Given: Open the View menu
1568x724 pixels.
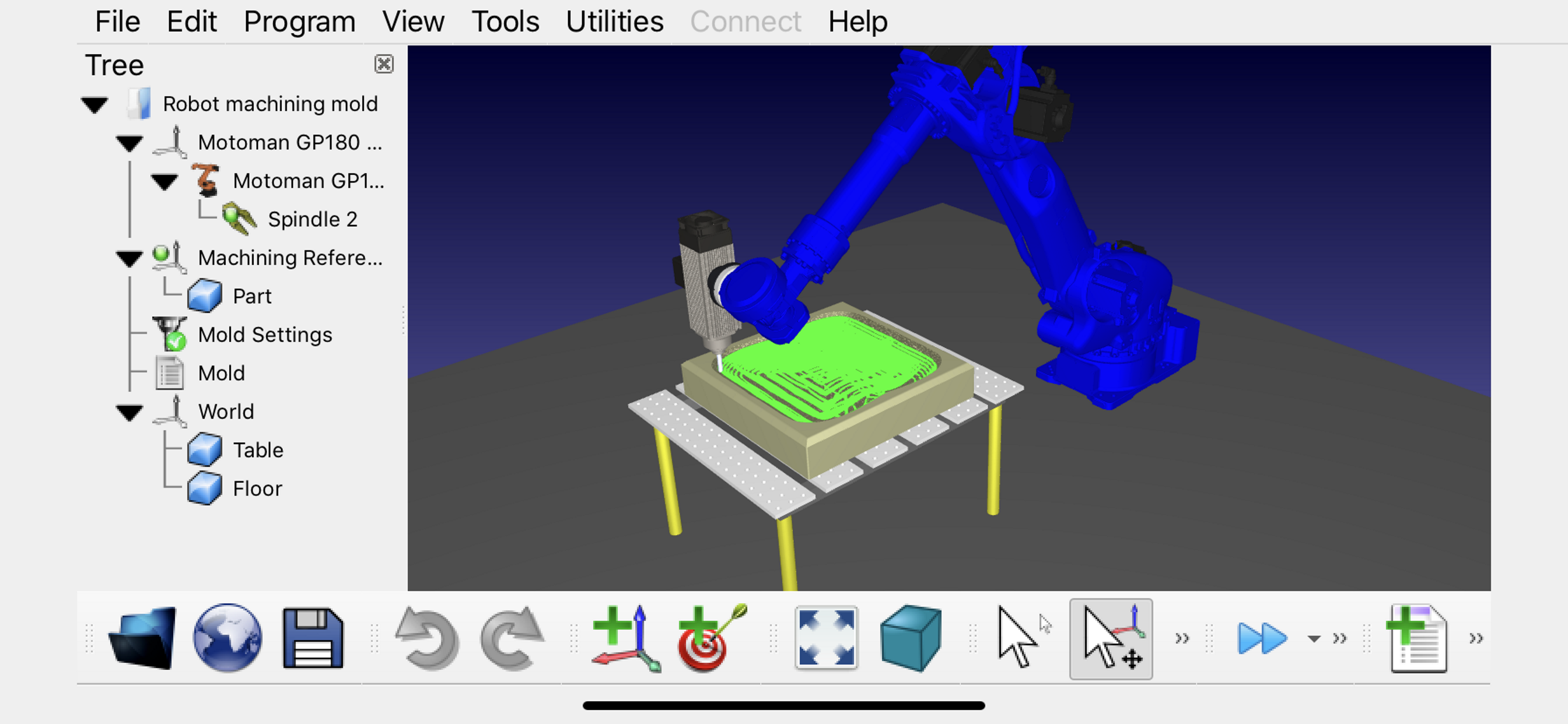Looking at the screenshot, I should point(414,22).
